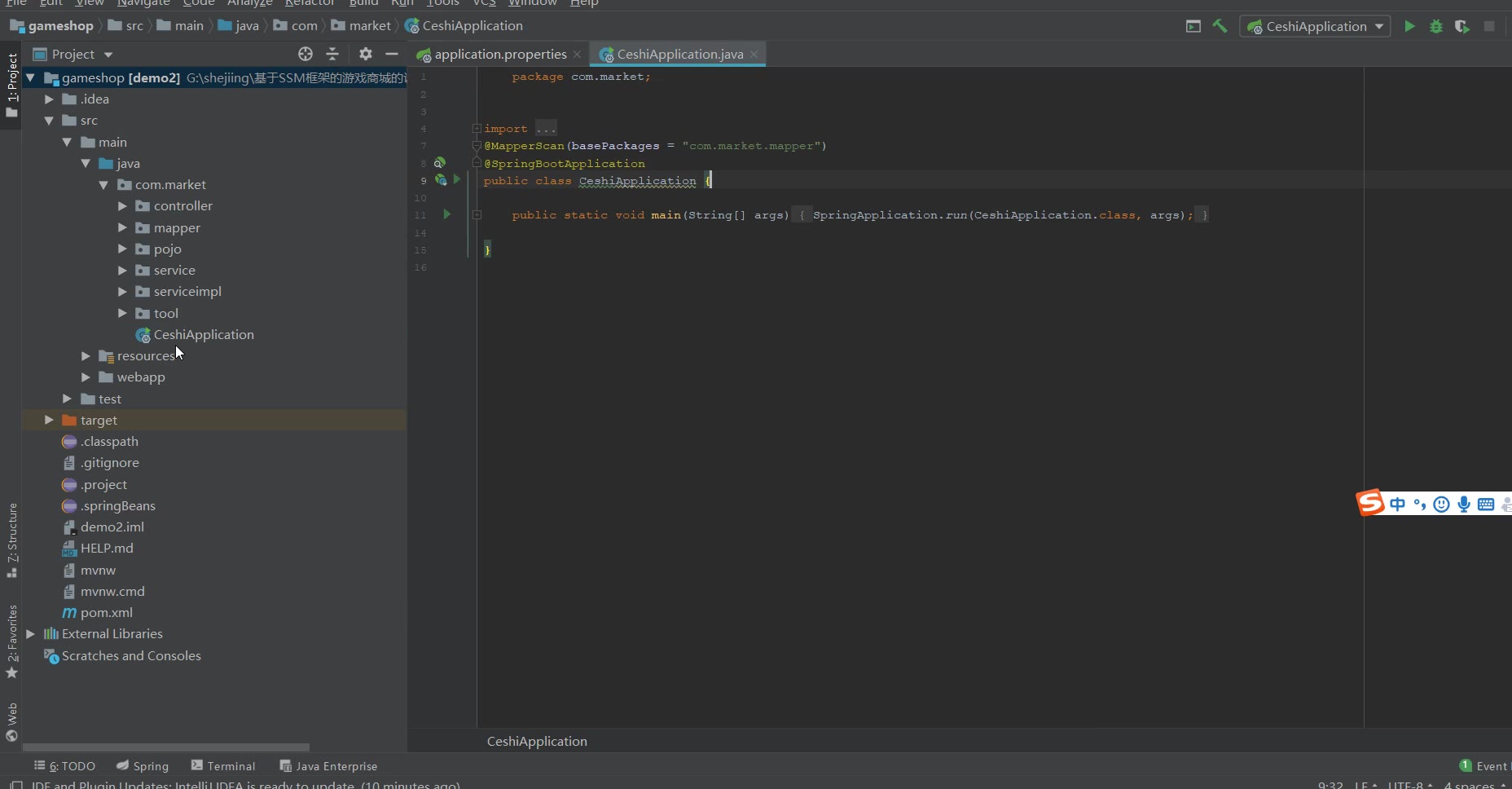Screen dimensions: 1512x789
Task: Run CeshiApplication with the green play button
Action: tap(1409, 26)
